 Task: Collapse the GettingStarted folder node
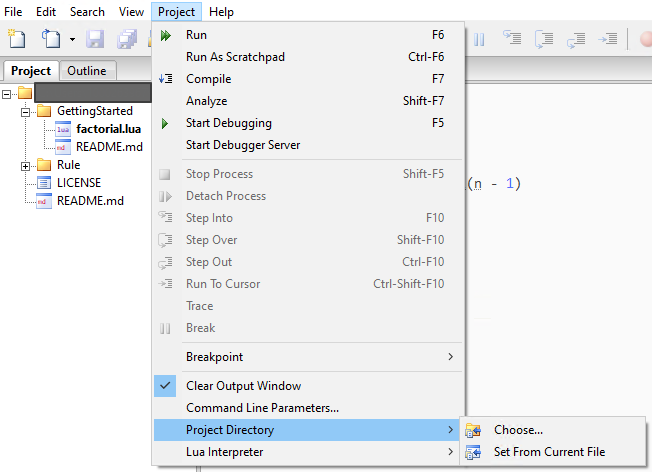[x=25, y=112]
